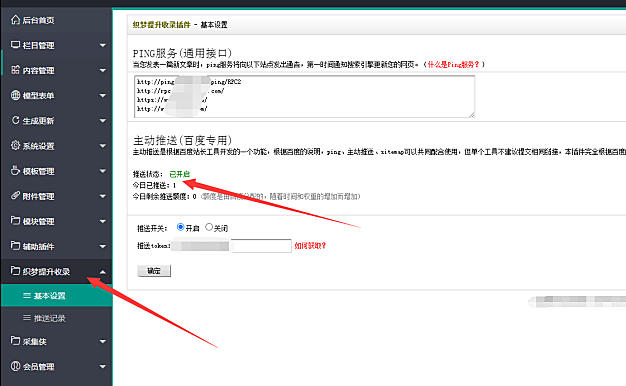Screen dimensions: 626x386
Task: Click the home icon beside 后台首页
Action: click(15, 20)
